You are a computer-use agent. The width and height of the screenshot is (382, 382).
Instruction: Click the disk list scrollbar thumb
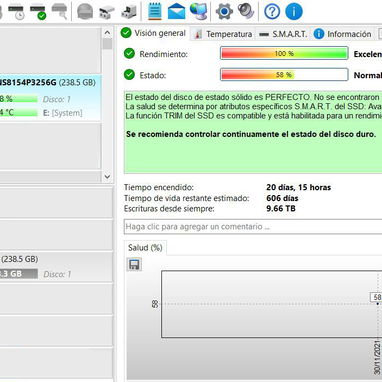click(107, 44)
